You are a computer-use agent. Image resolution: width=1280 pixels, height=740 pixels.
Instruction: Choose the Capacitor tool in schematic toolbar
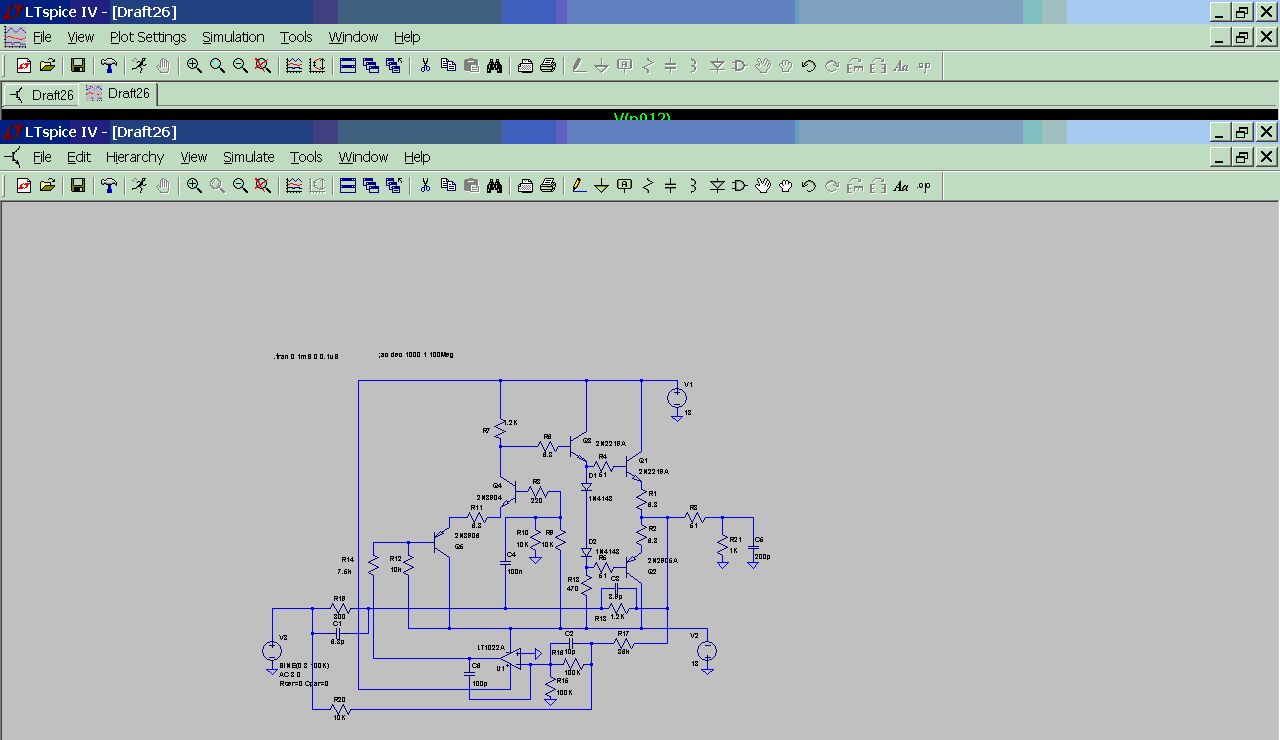pos(671,186)
